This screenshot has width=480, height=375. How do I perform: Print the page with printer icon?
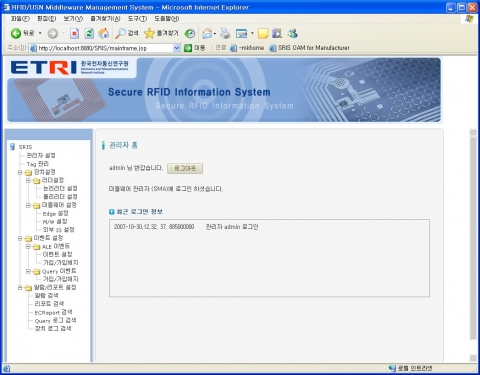tap(225, 33)
